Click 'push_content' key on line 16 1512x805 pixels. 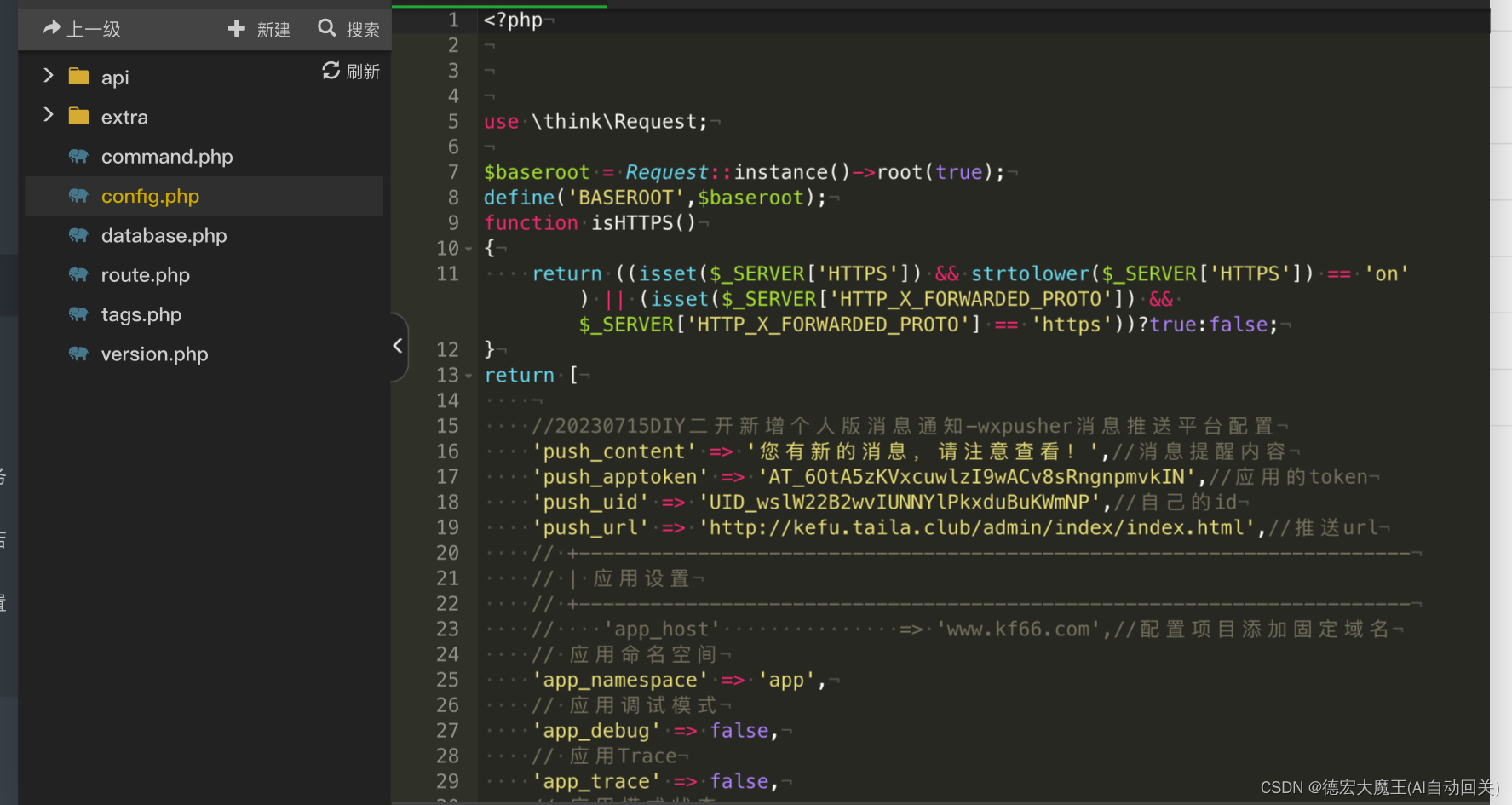(614, 451)
